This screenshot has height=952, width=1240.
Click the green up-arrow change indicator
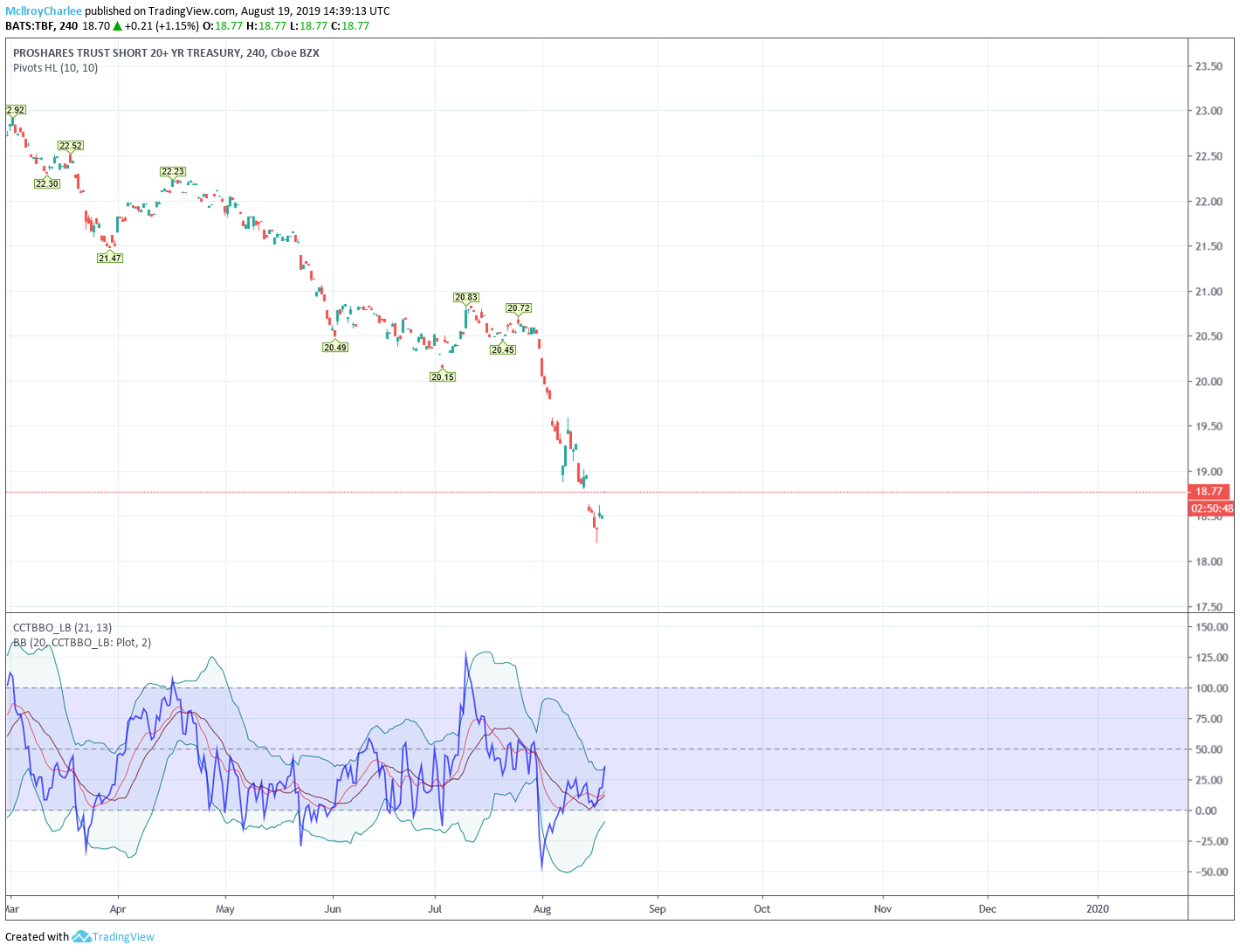click(x=117, y=25)
